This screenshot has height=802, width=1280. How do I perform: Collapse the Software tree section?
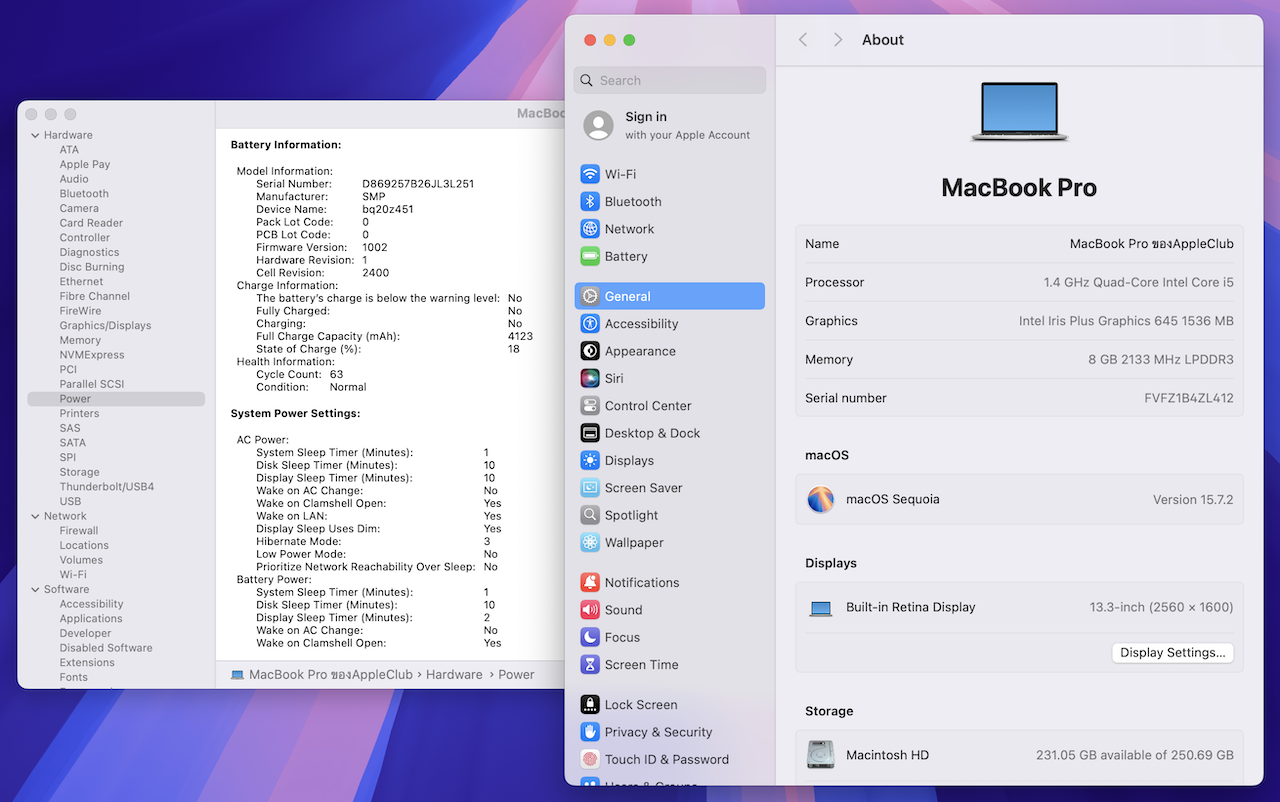pyautogui.click(x=35, y=590)
